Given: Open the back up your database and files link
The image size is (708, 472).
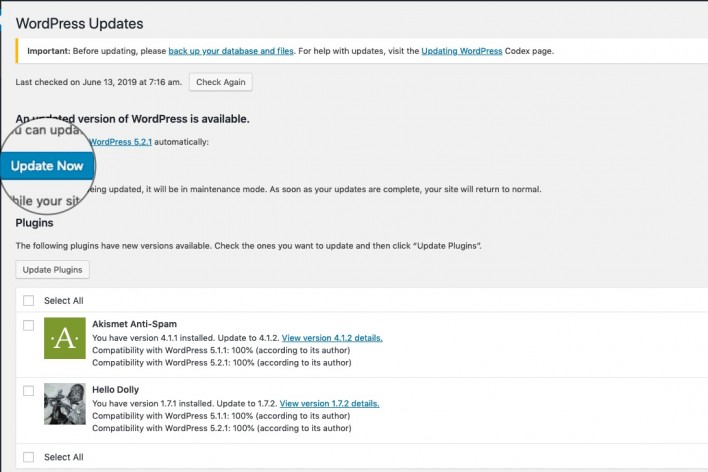Looking at the screenshot, I should click(231, 51).
